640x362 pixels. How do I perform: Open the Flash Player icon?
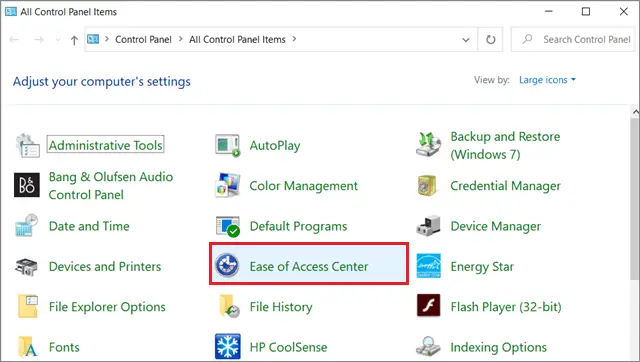pyautogui.click(x=429, y=306)
